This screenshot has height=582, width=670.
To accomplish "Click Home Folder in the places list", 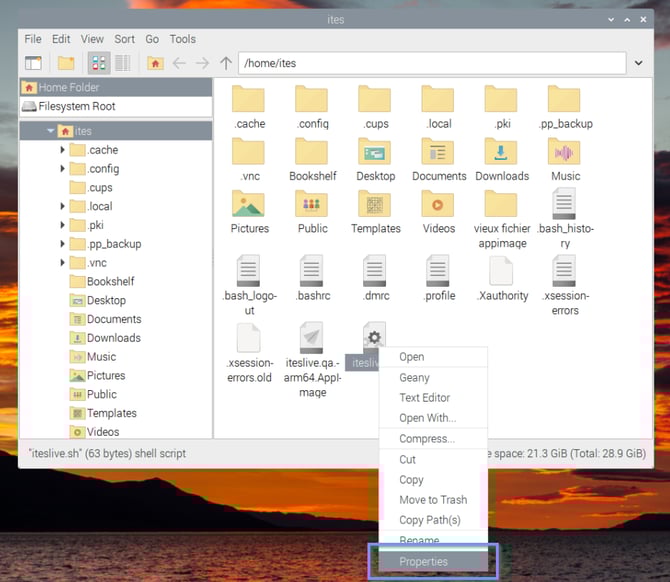I will [68, 87].
